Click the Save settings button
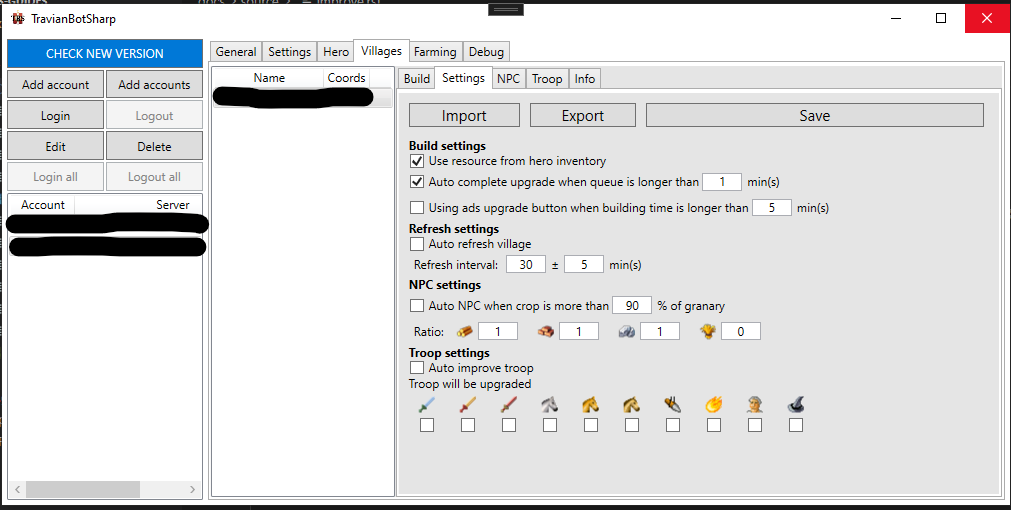 (x=815, y=115)
